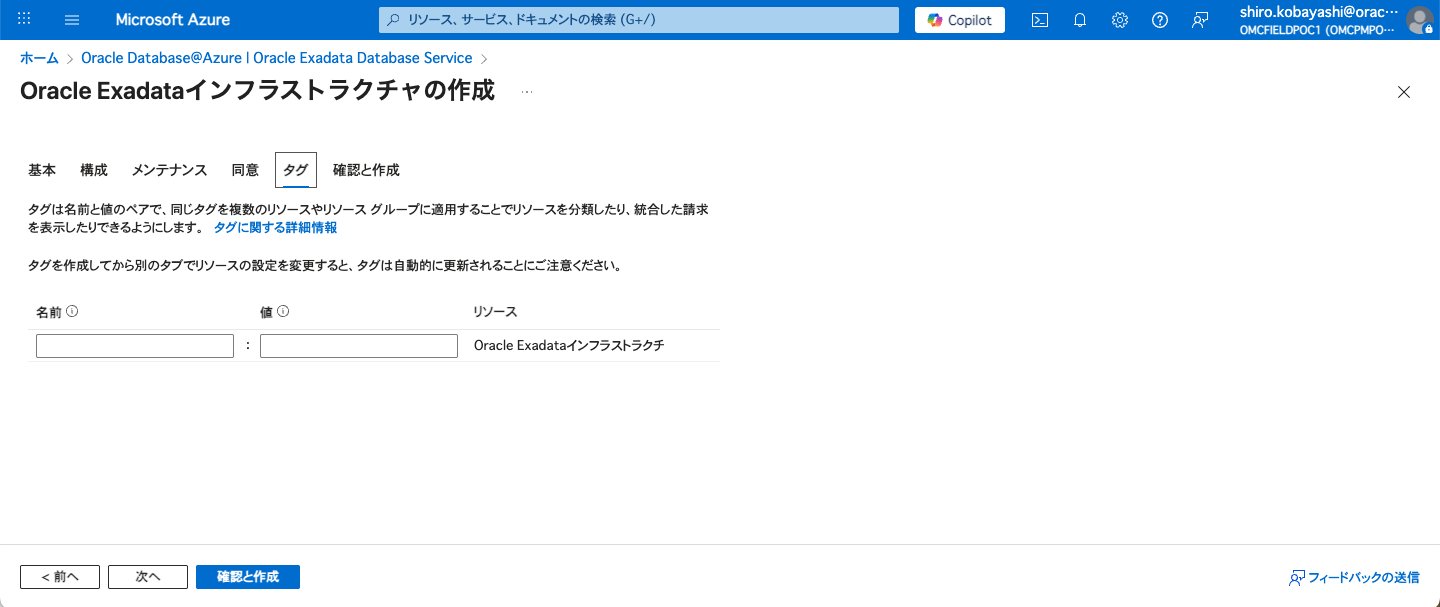Switch to the メンテナンス tab

(x=169, y=169)
